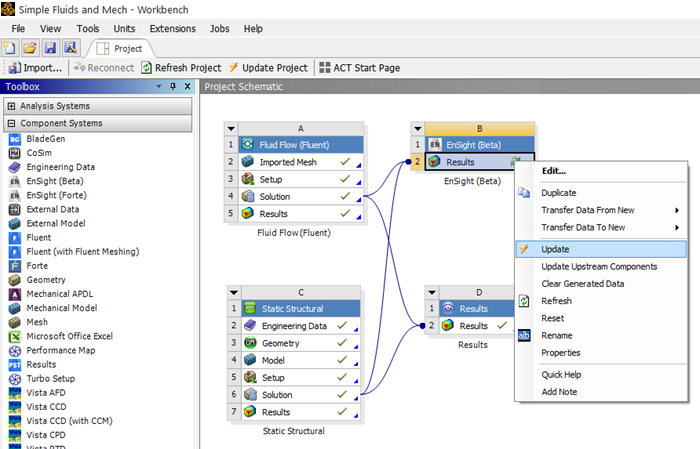Click Update Project button
This screenshot has width=700, height=449.
pyautogui.click(x=268, y=68)
